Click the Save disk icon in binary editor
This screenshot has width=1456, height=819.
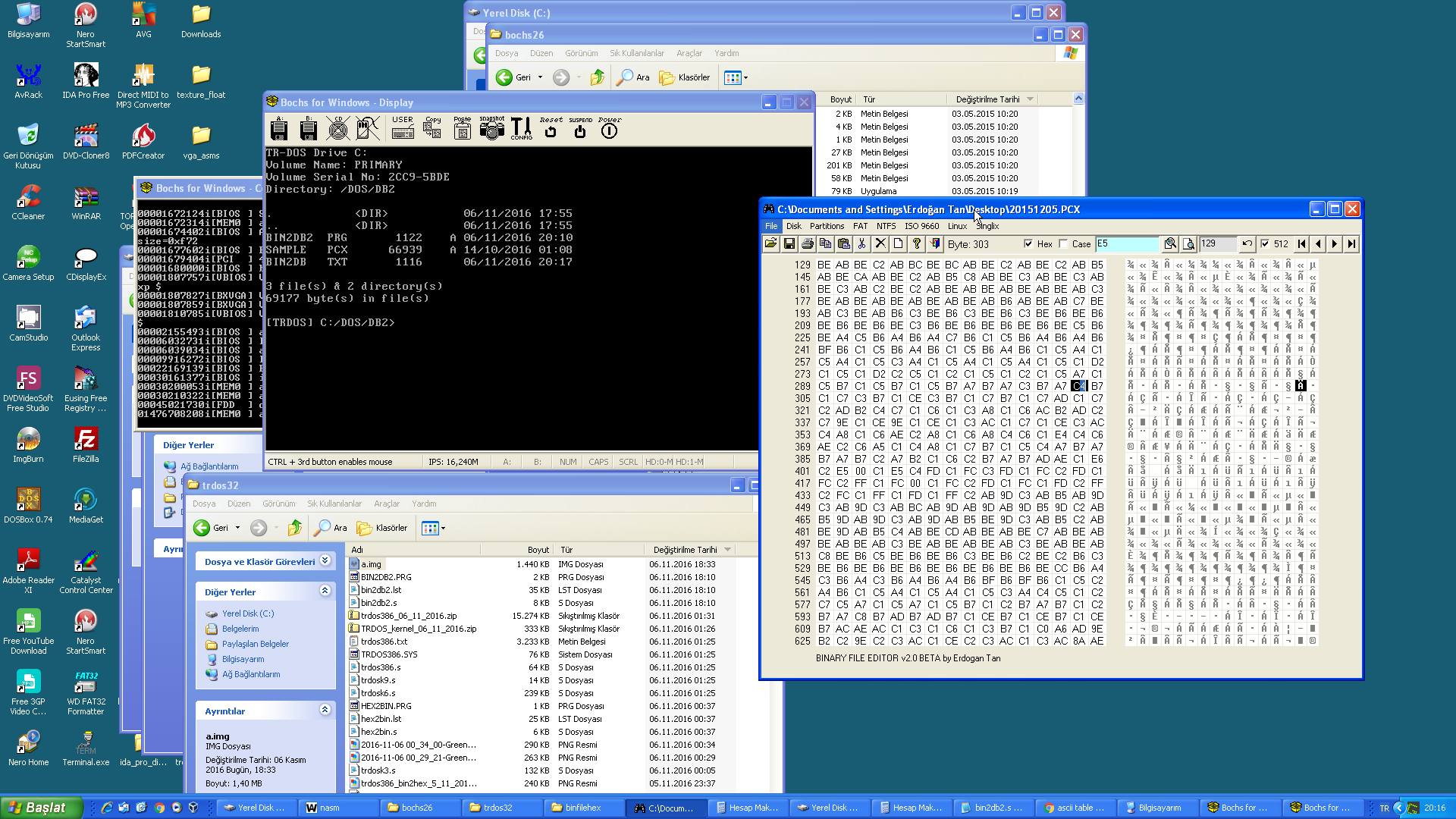[x=789, y=243]
